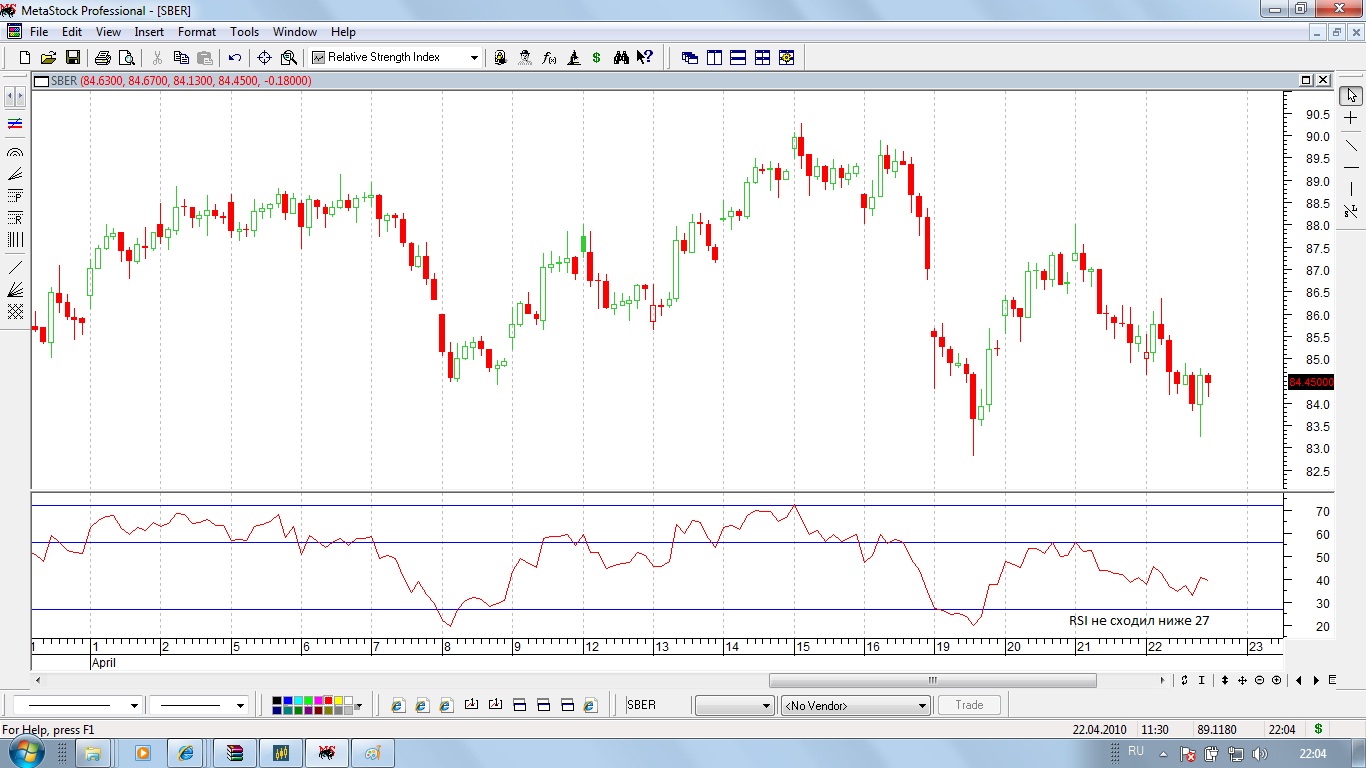Image resolution: width=1366 pixels, height=768 pixels.
Task: Open the No Vendor dropdown list
Action: click(x=922, y=706)
